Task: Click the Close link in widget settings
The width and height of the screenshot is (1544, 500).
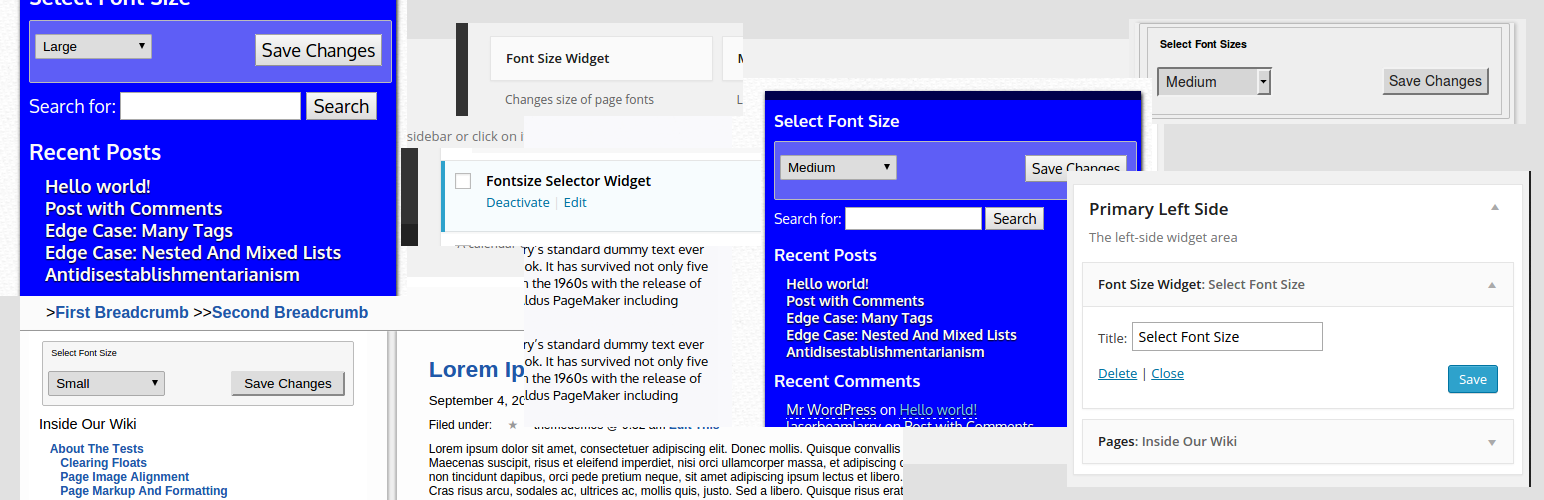Action: (x=1167, y=373)
